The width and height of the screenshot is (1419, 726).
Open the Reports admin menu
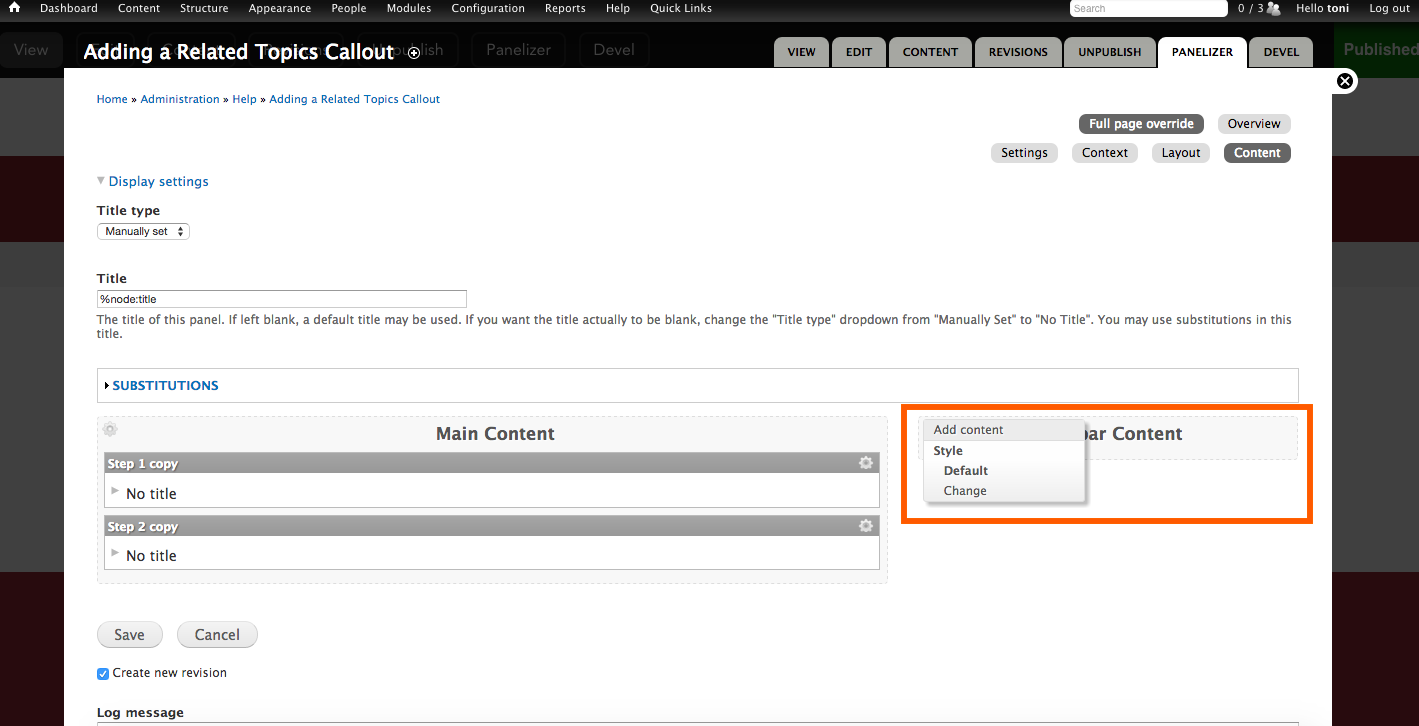point(565,8)
